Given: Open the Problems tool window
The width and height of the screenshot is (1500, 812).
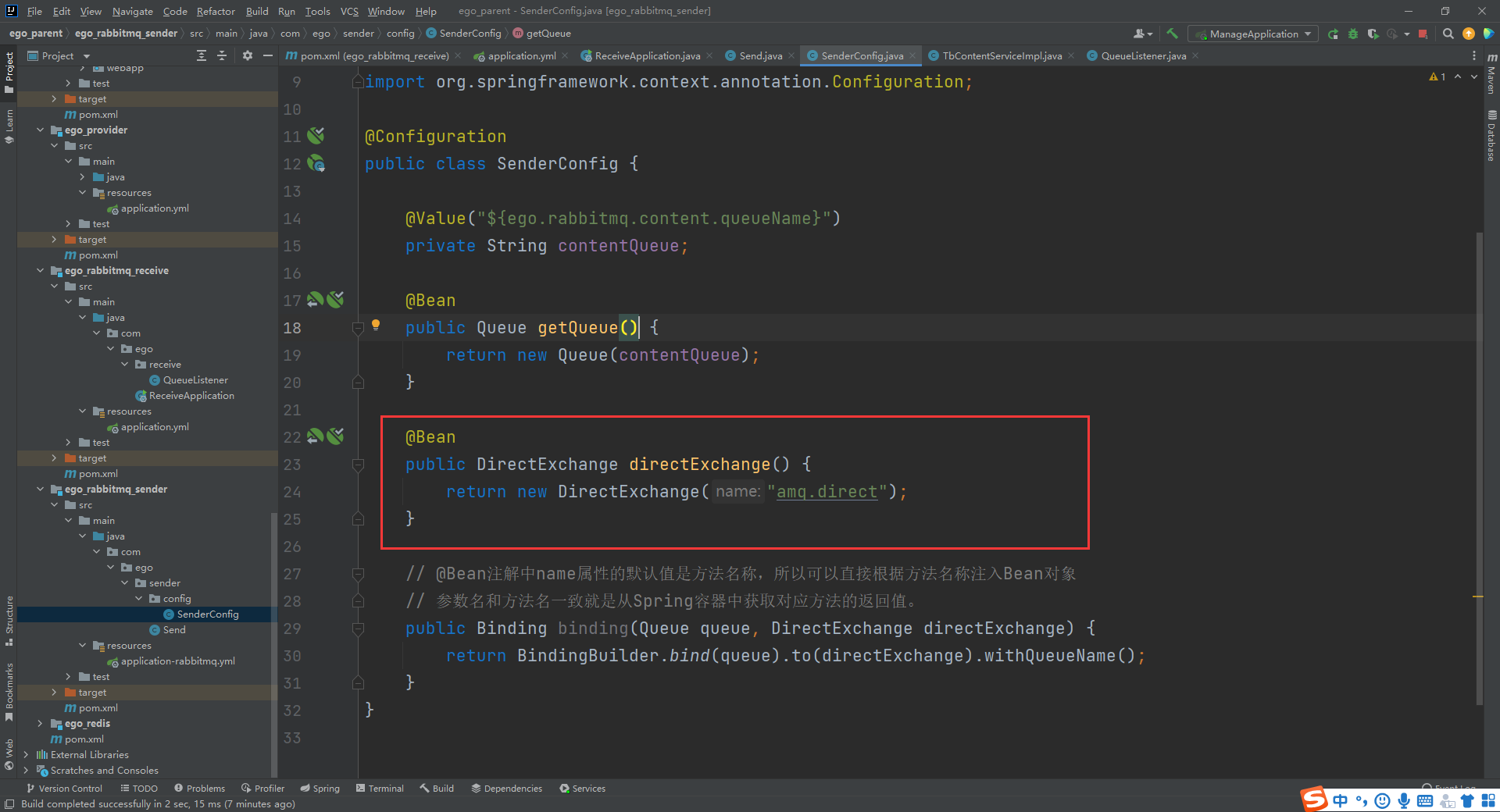Looking at the screenshot, I should [x=199, y=789].
